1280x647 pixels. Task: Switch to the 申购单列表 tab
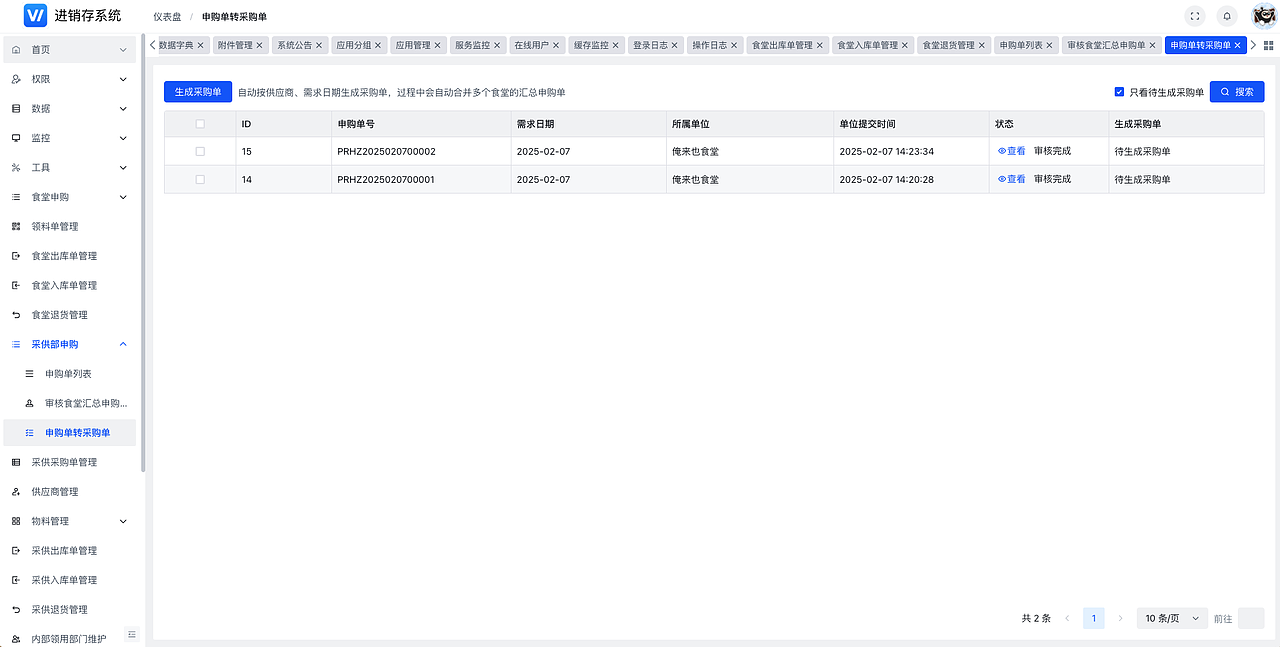pos(1026,45)
